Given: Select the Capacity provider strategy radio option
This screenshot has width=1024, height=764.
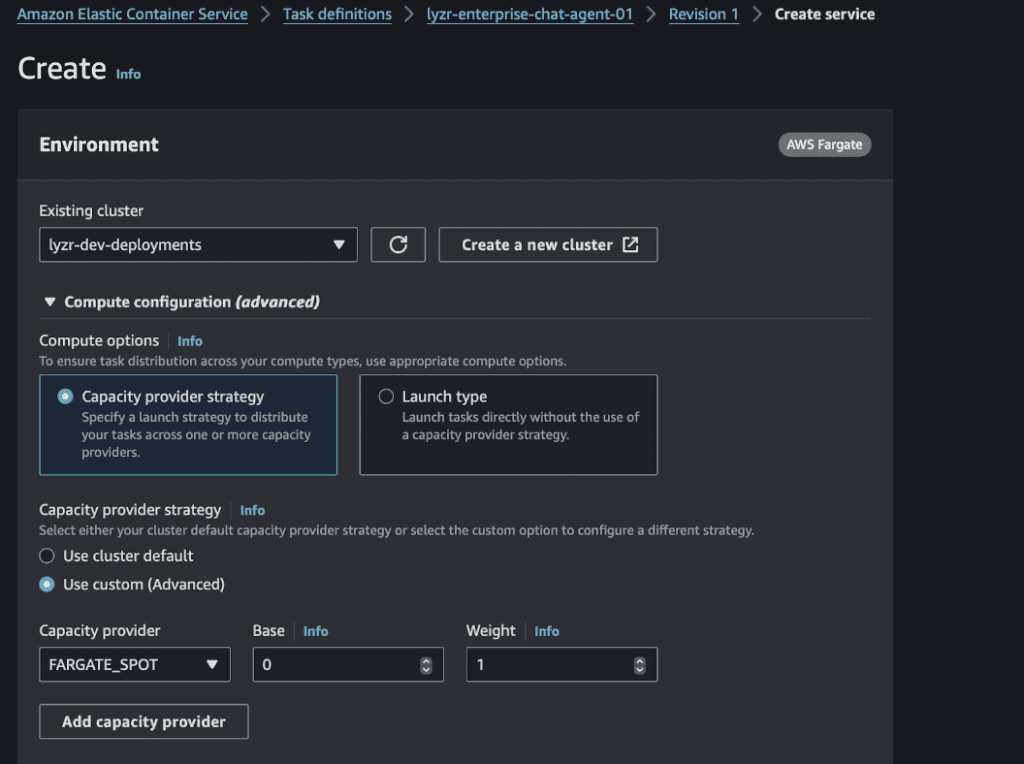Looking at the screenshot, I should (x=65, y=396).
